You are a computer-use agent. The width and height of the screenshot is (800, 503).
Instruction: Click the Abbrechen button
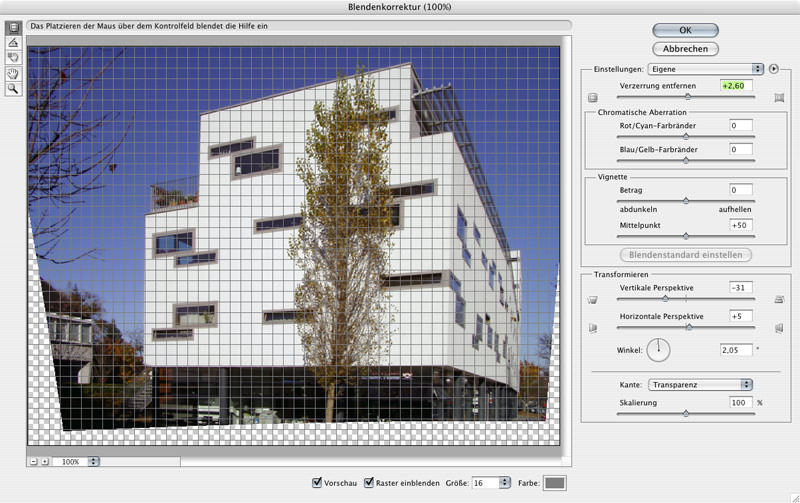[x=685, y=49]
